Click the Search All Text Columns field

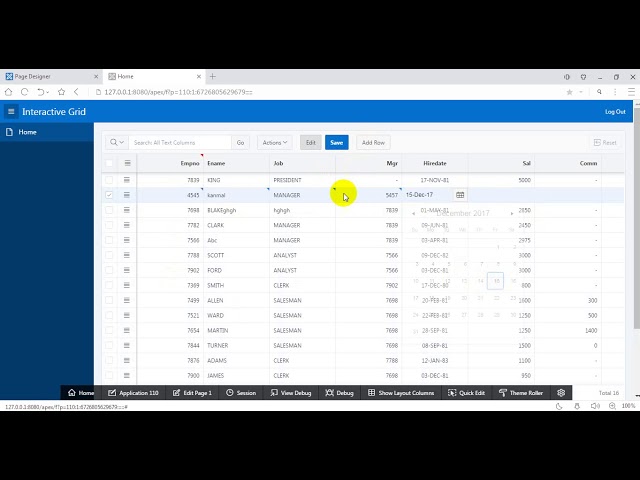[x=180, y=142]
